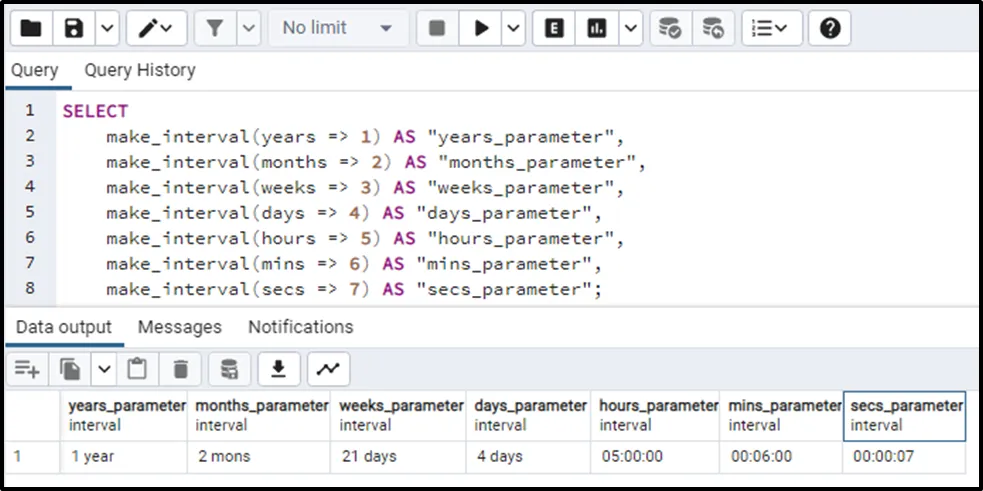Open the copy options dropdown in results toolbar
Screen dimensions: 983x491
pos(104,369)
